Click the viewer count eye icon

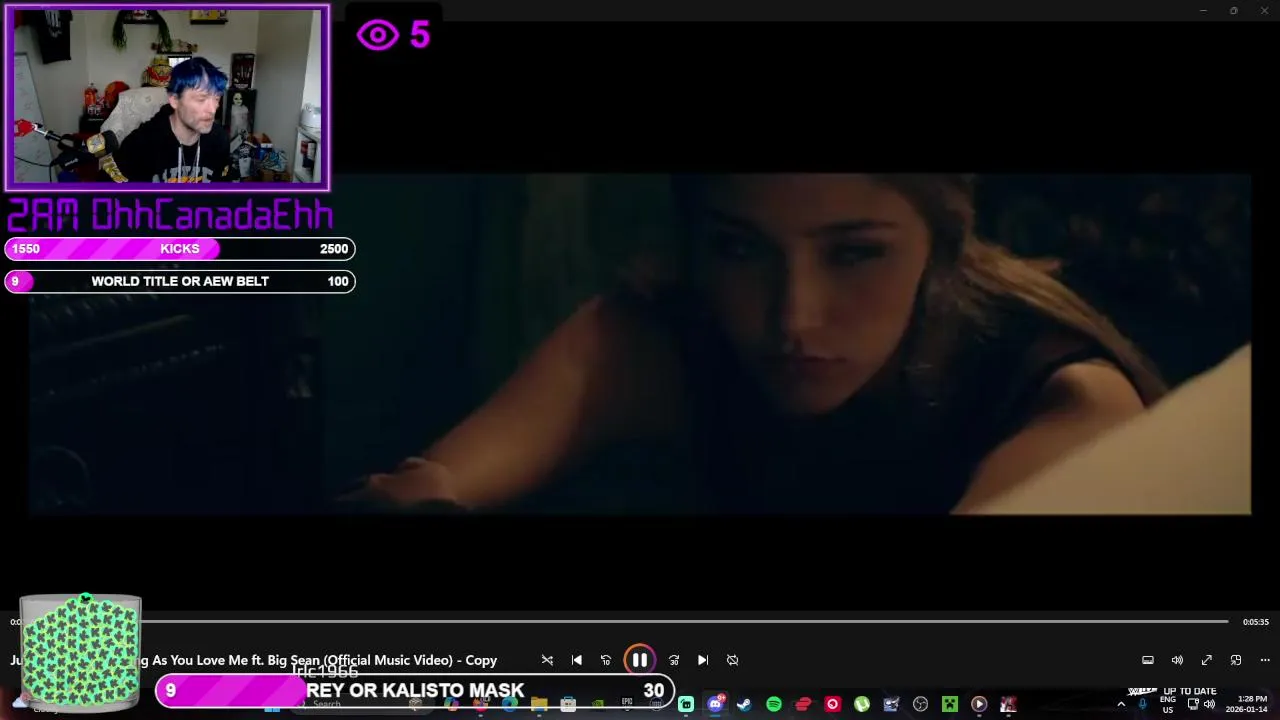click(377, 35)
